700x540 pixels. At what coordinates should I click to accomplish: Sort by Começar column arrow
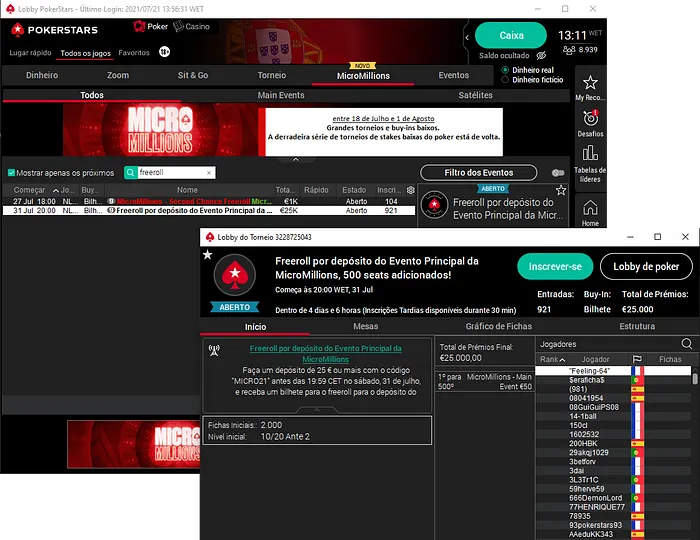(56, 191)
